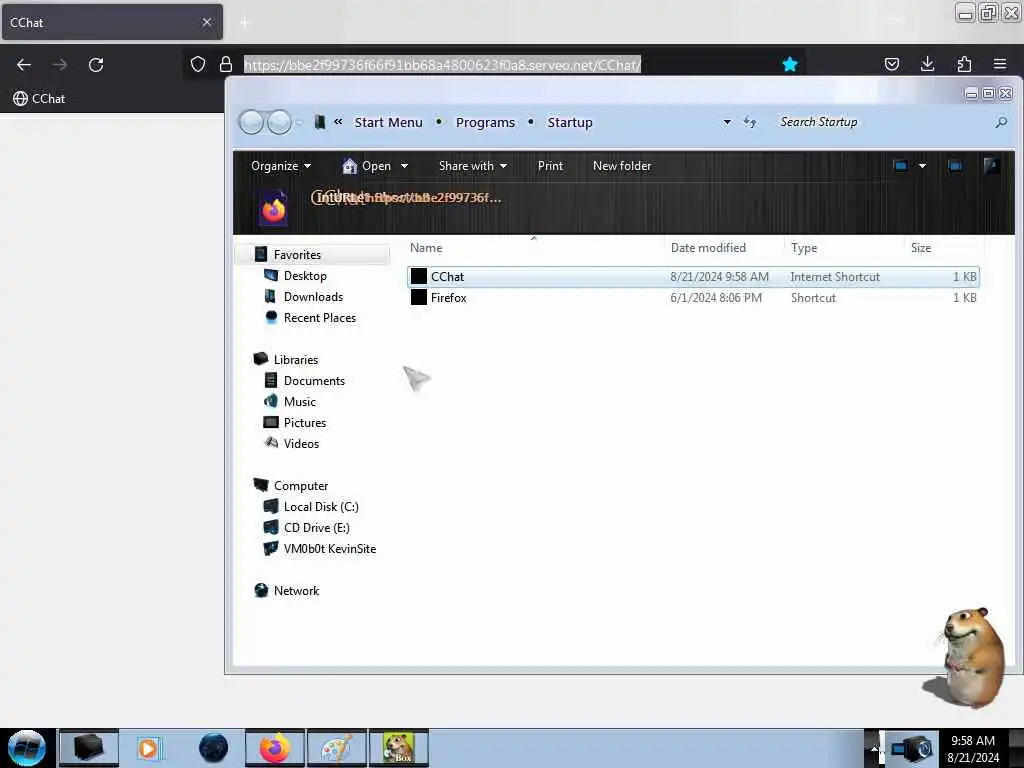
Task: Open Paint from the taskbar
Action: click(x=337, y=748)
